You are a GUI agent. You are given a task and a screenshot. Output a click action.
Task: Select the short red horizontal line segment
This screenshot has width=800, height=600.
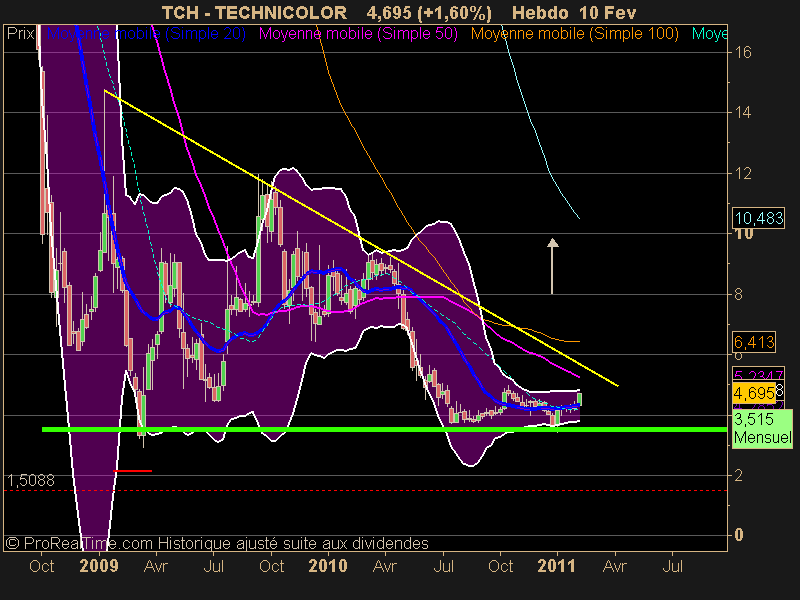132,471
